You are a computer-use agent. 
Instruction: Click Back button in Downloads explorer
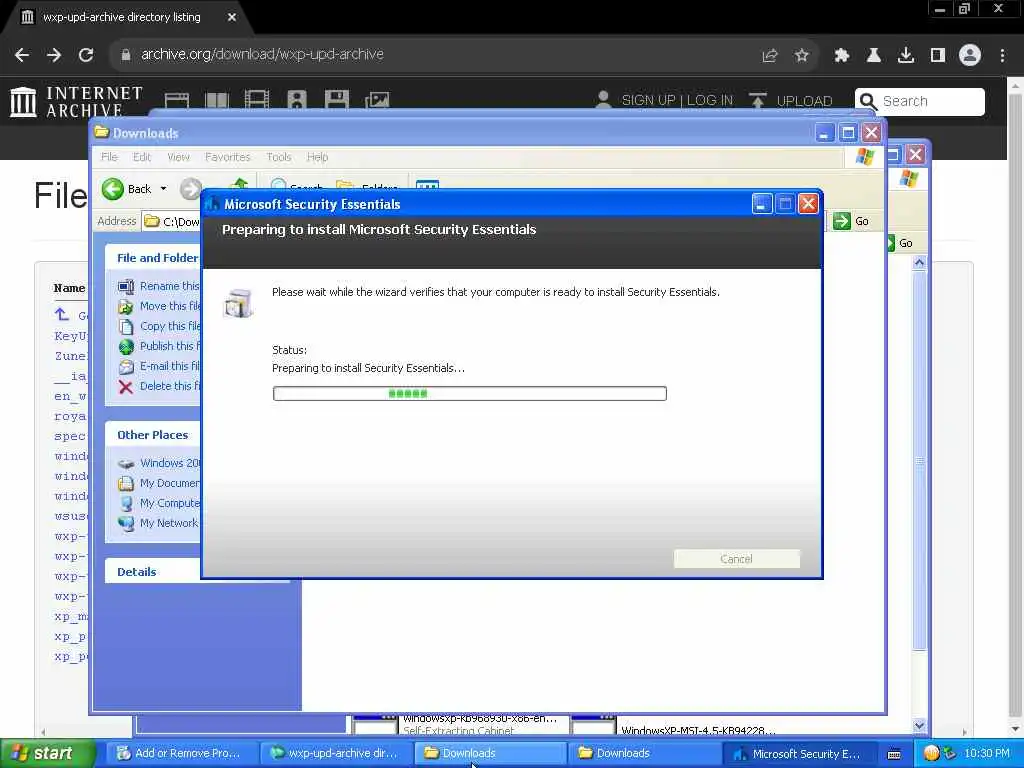(127, 189)
